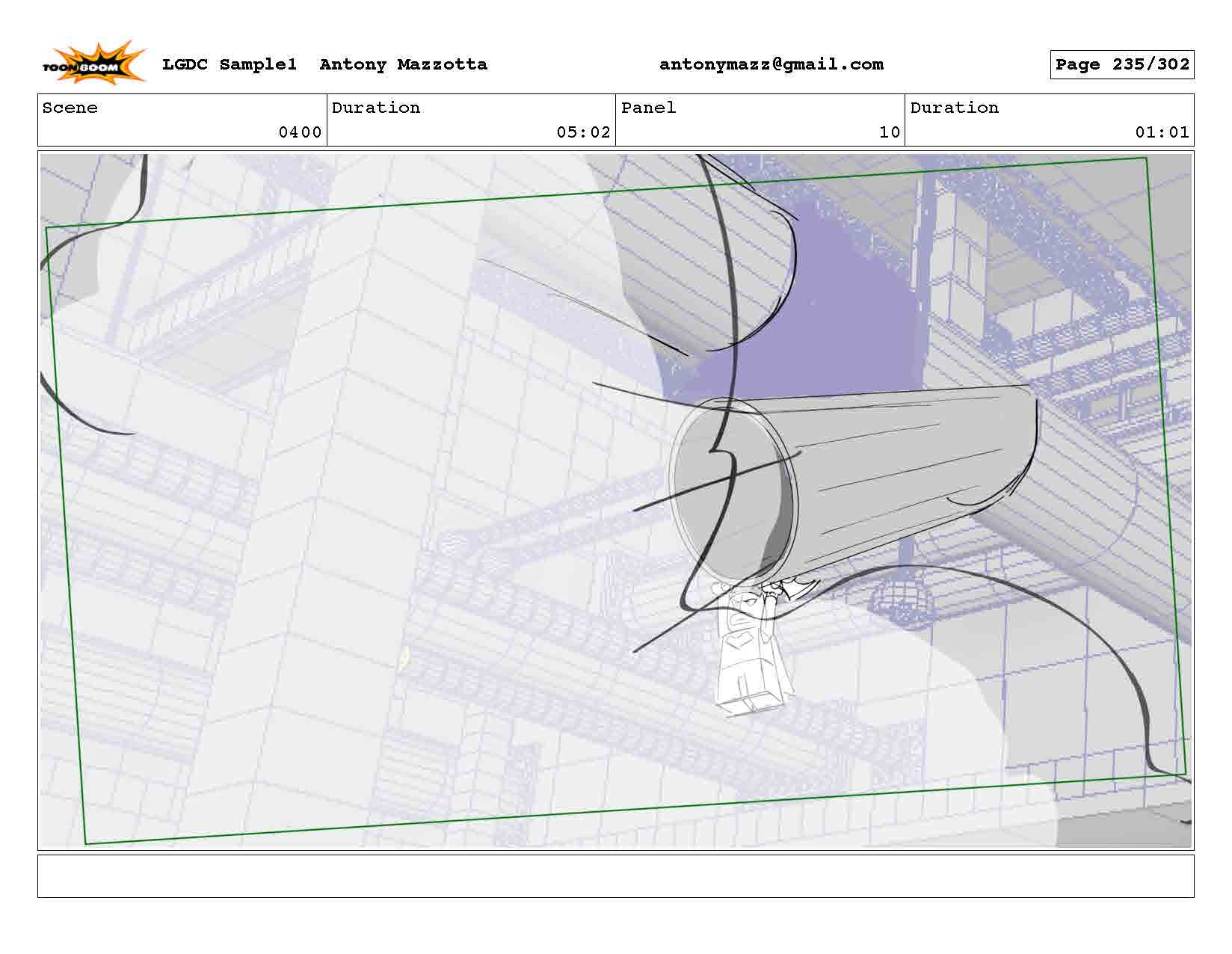Click the "Page 235/302" page indicator
Viewport: 1232px width, 954px height.
coord(1122,65)
